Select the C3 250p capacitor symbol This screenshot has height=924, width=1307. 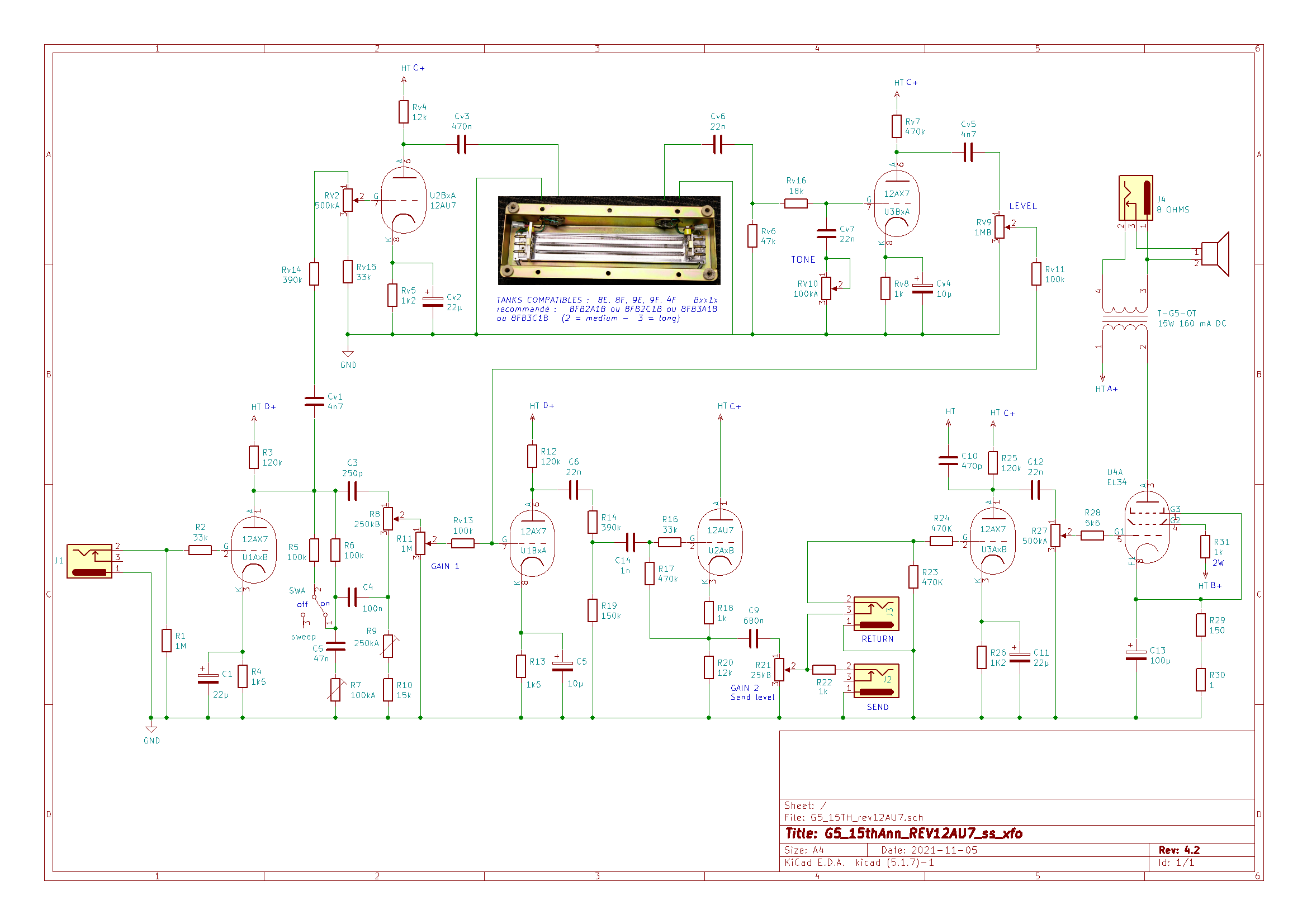(x=352, y=491)
